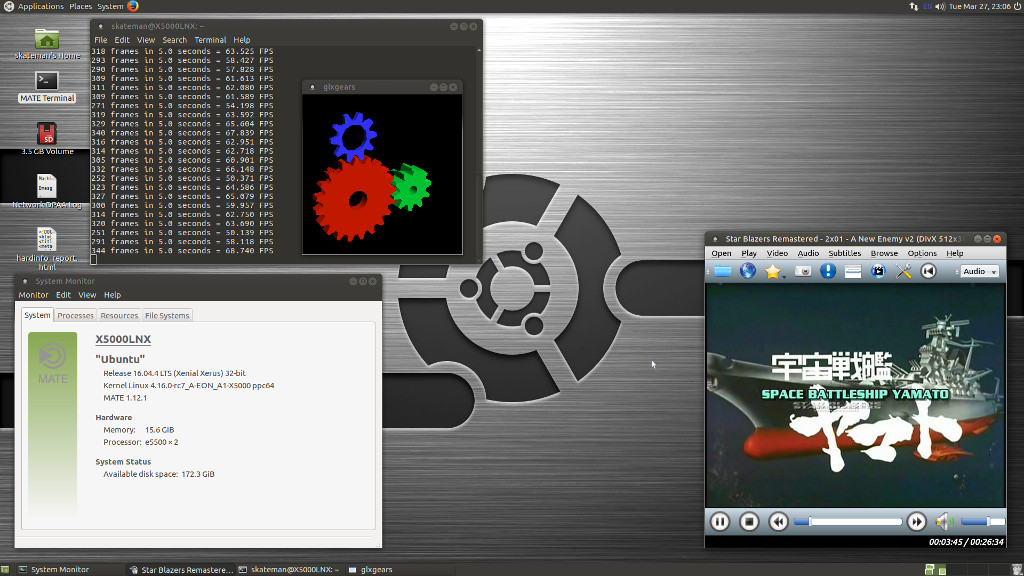Switch to Resources tab in System Monitor

tap(120, 315)
